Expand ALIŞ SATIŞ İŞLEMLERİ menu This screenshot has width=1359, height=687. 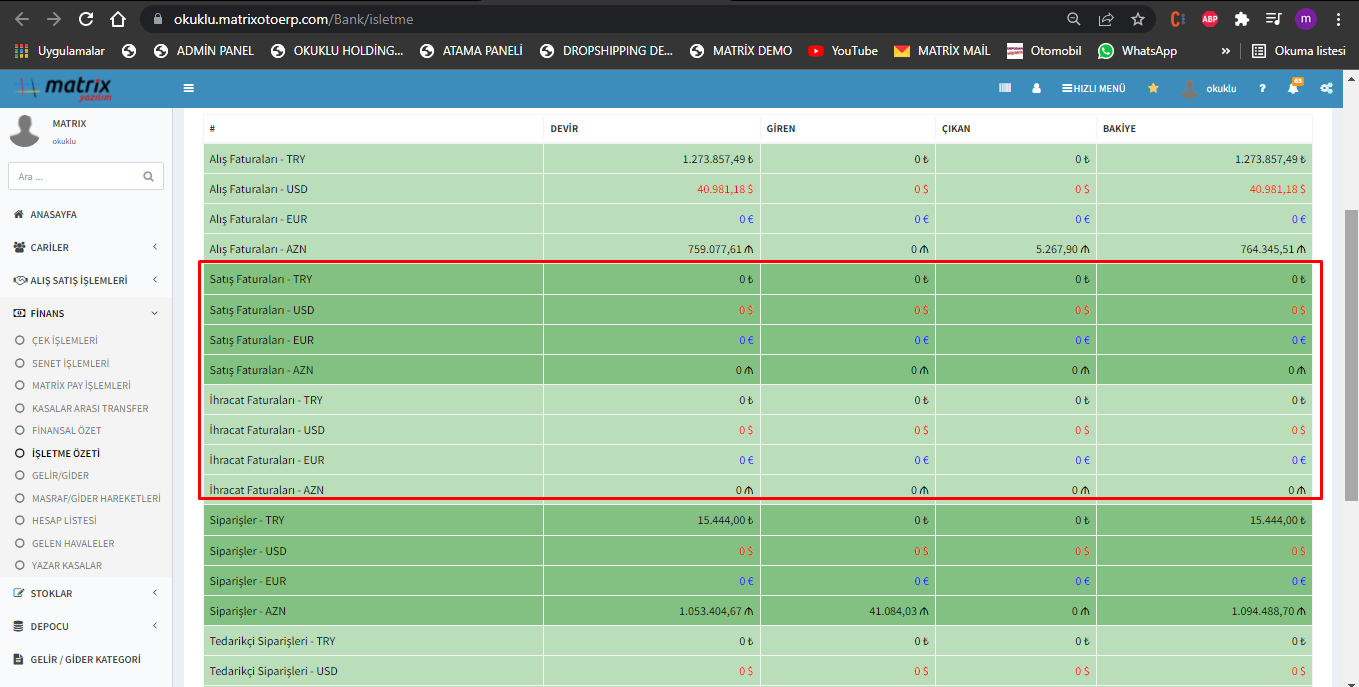click(x=85, y=280)
